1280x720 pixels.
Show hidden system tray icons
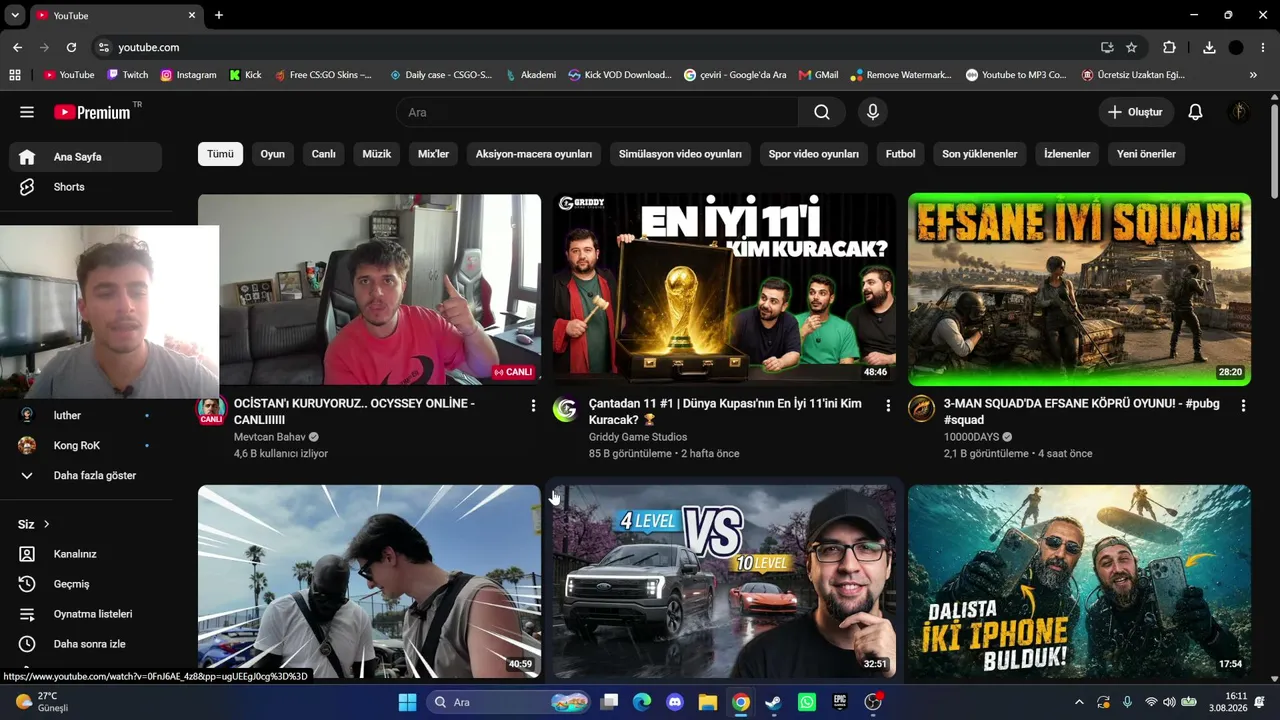[x=1079, y=702]
